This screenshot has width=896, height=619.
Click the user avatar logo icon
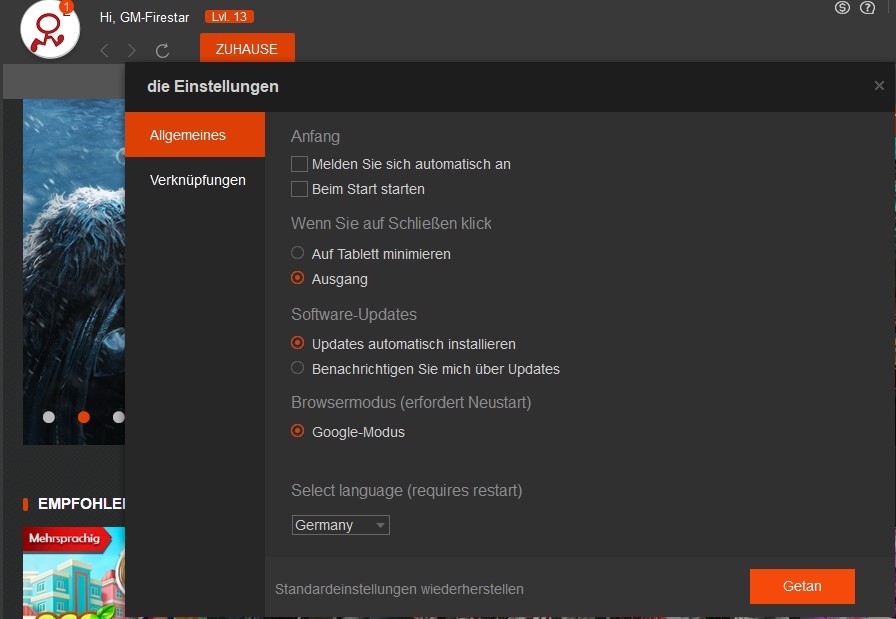(50, 30)
